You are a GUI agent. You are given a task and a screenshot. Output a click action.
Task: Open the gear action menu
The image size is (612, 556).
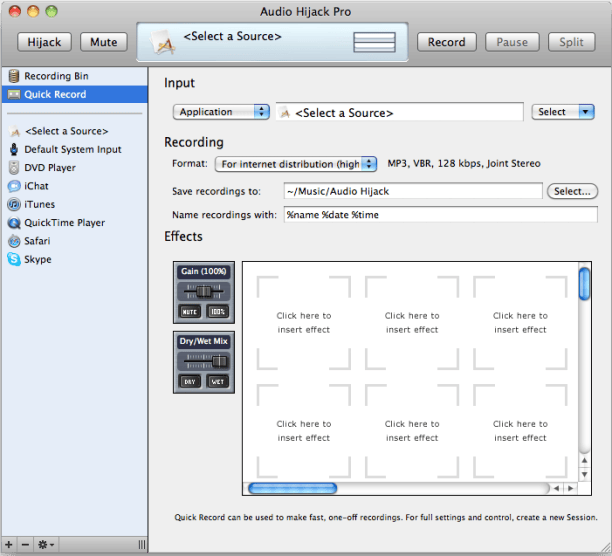(x=46, y=544)
